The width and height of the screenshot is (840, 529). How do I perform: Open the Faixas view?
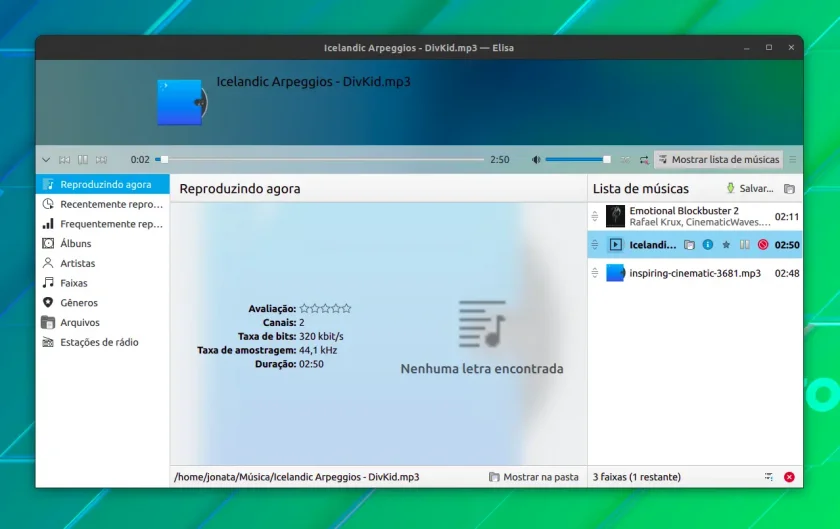click(x=103, y=283)
